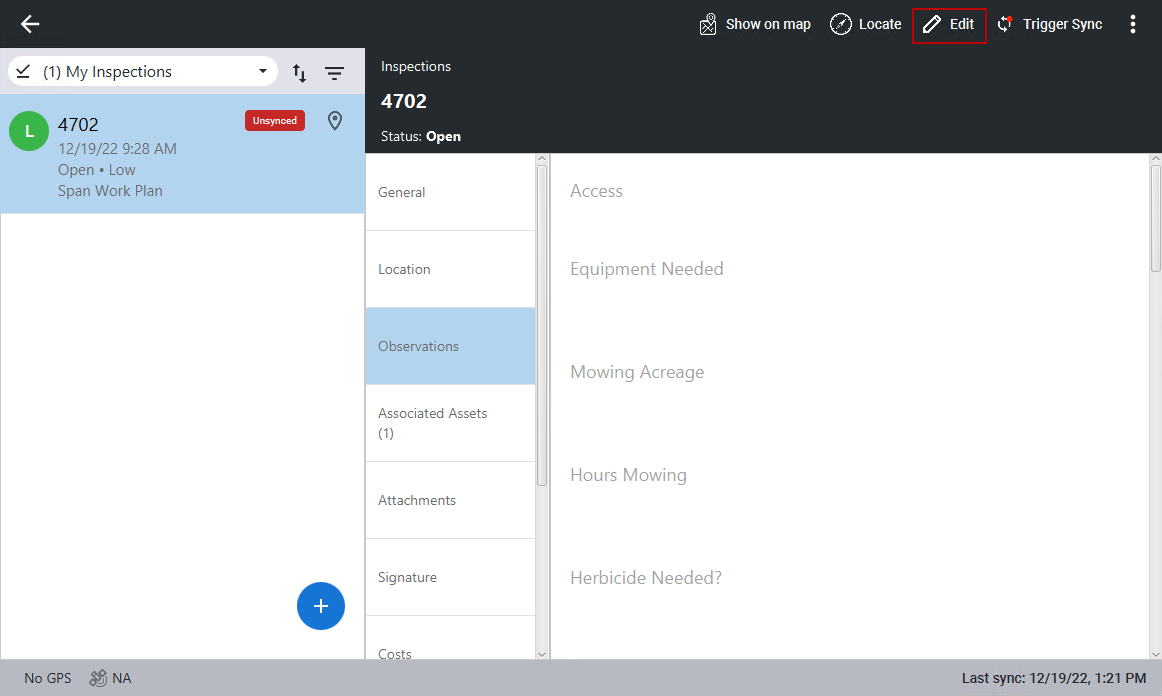Click the Edit pencil button
Viewport: 1162px width, 696px height.
tap(949, 24)
